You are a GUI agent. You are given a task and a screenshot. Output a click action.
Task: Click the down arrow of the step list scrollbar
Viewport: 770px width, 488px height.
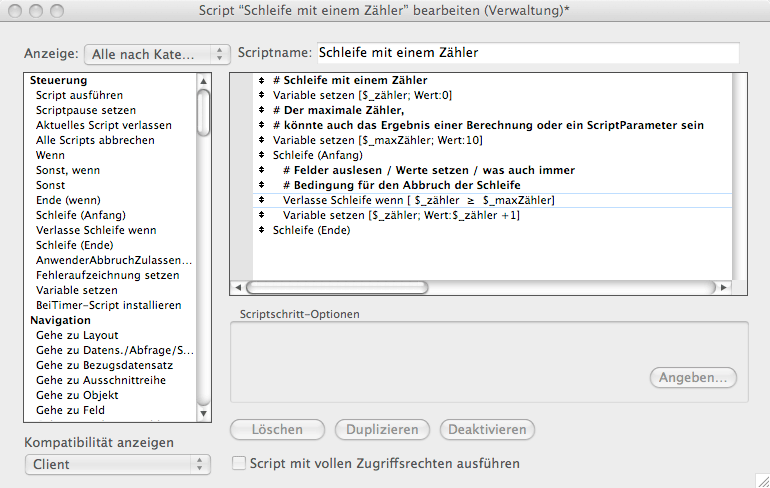pos(204,412)
